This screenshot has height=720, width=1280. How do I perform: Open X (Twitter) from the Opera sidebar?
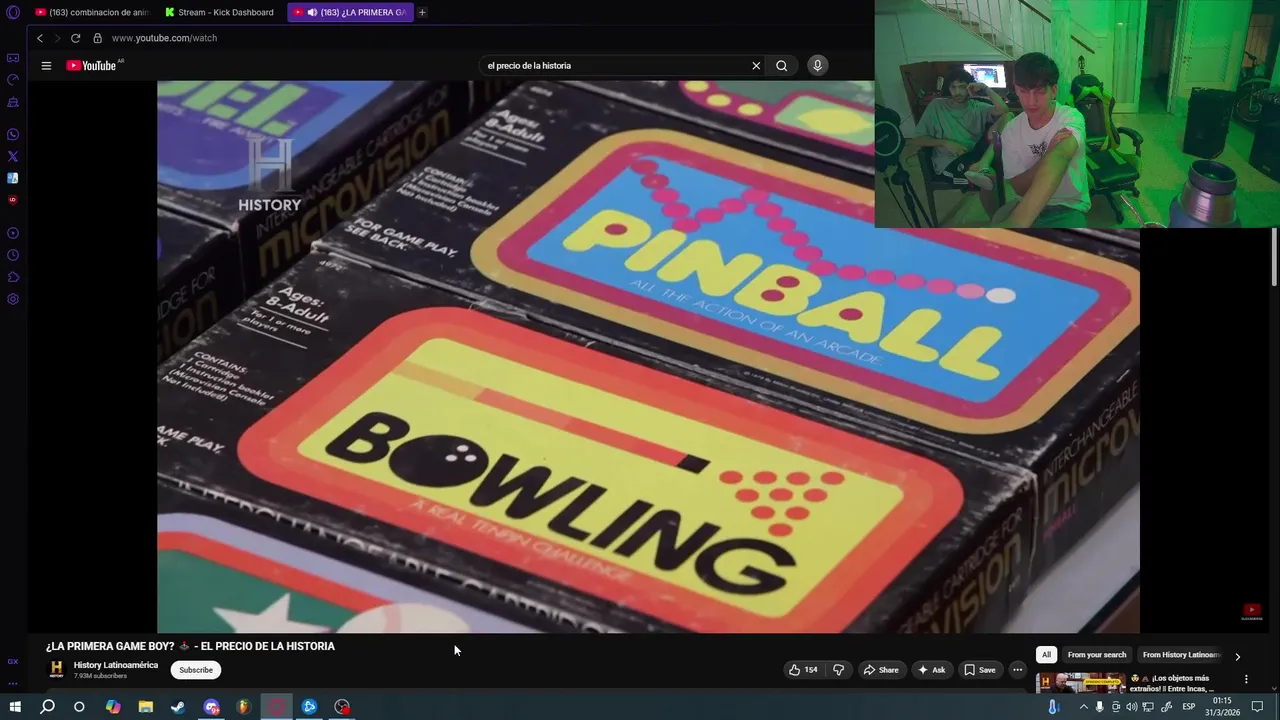pyautogui.click(x=13, y=156)
